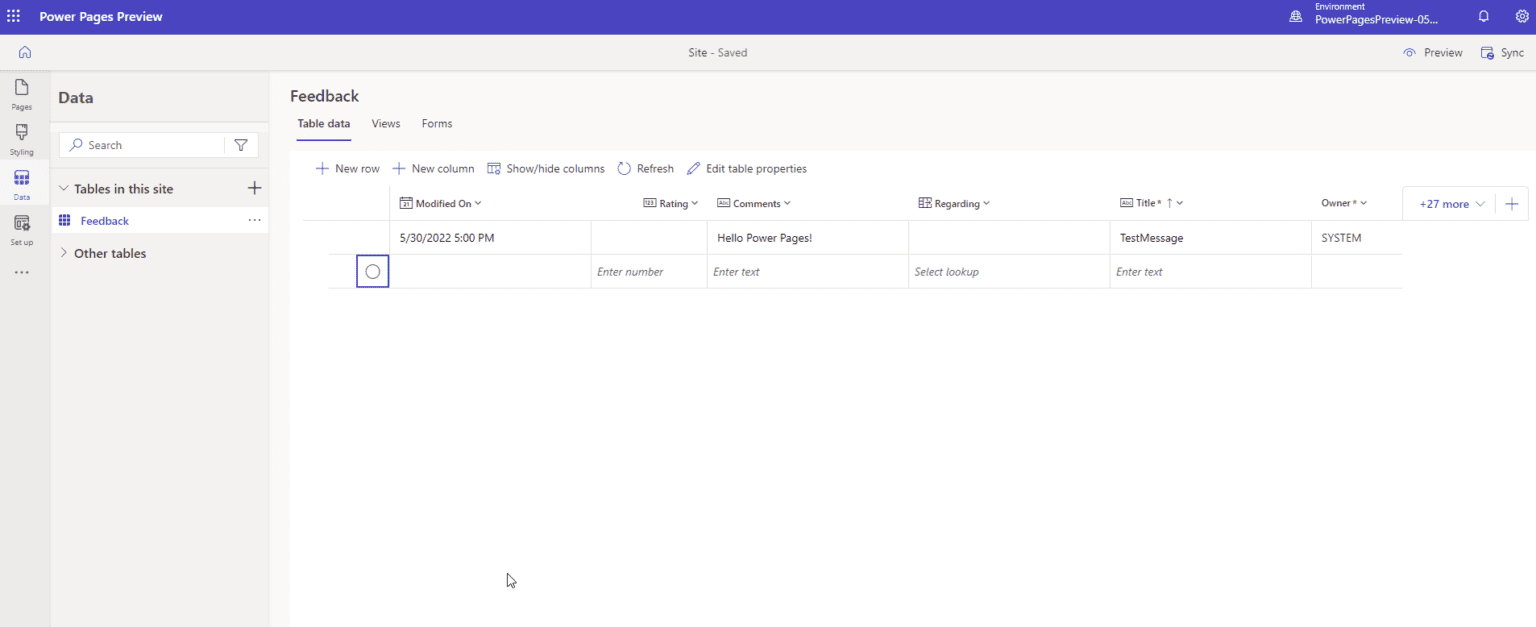This screenshot has width=1536, height=627.
Task: Click the Data icon in the sidebar
Action: click(20, 183)
